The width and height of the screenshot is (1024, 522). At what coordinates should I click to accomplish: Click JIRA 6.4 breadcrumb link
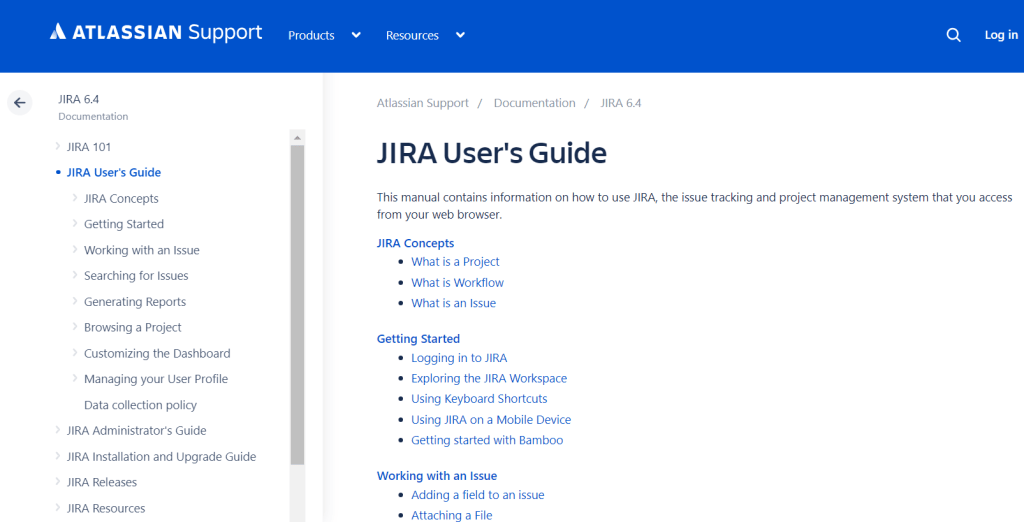[x=620, y=103]
